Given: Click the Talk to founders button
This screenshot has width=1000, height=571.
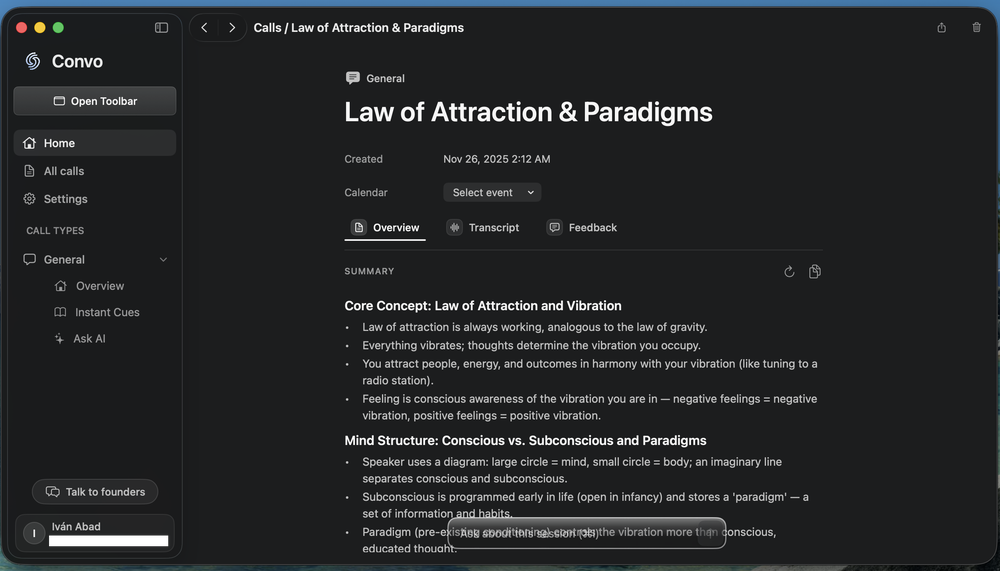Looking at the screenshot, I should (x=95, y=492).
